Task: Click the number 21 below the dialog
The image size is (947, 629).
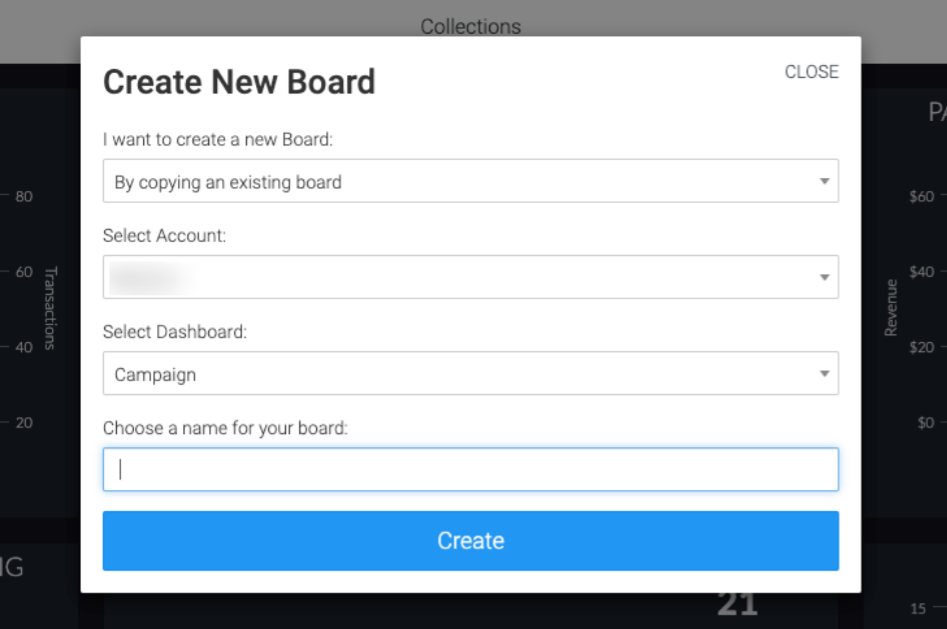Action: click(737, 604)
